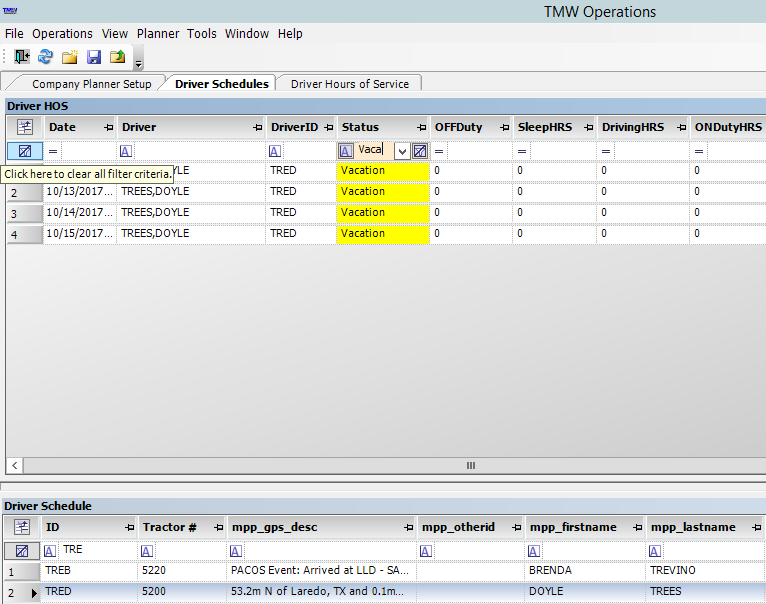Open filter operator for mpp_gps_desc column

click(236, 551)
